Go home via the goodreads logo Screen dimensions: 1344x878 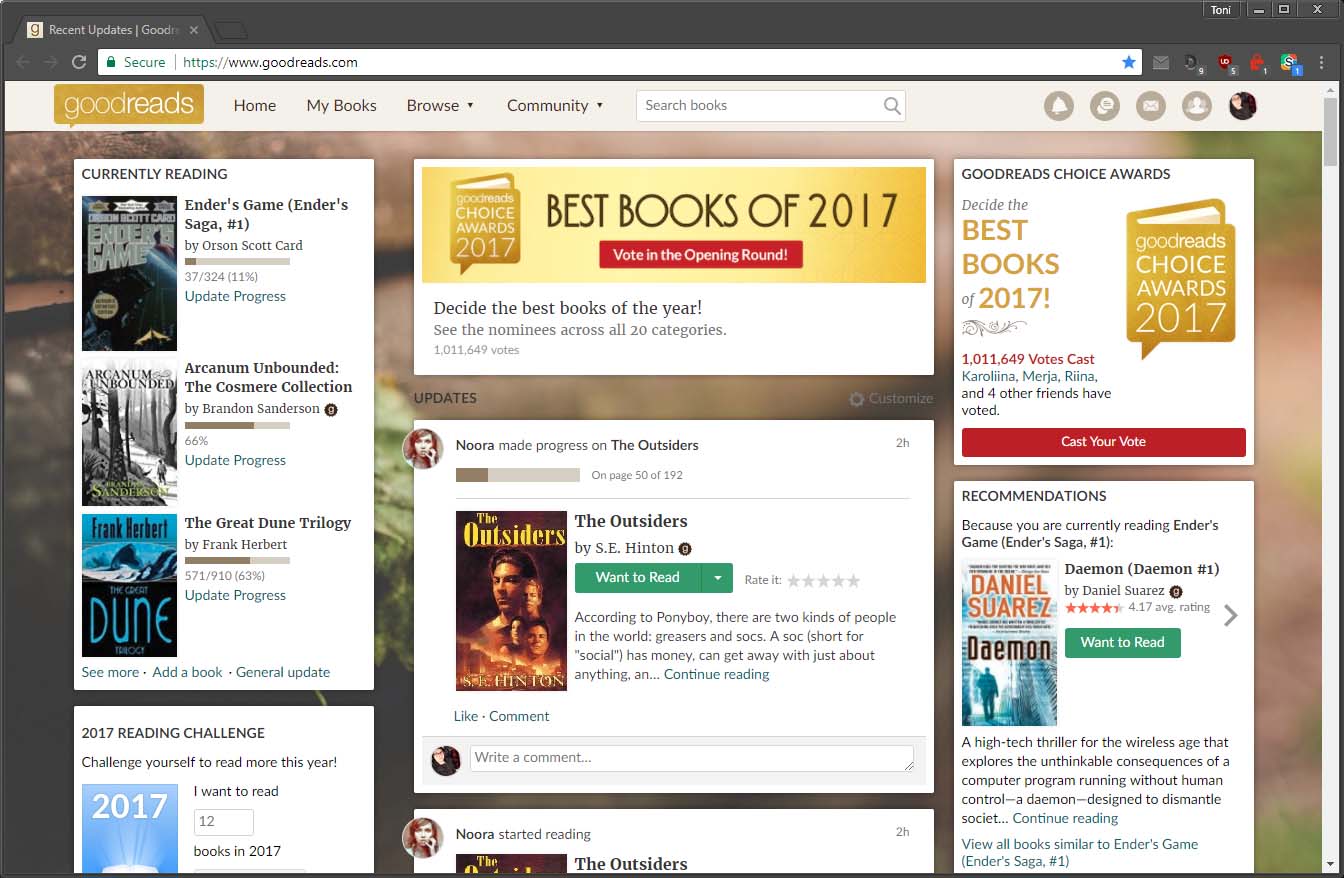click(128, 104)
